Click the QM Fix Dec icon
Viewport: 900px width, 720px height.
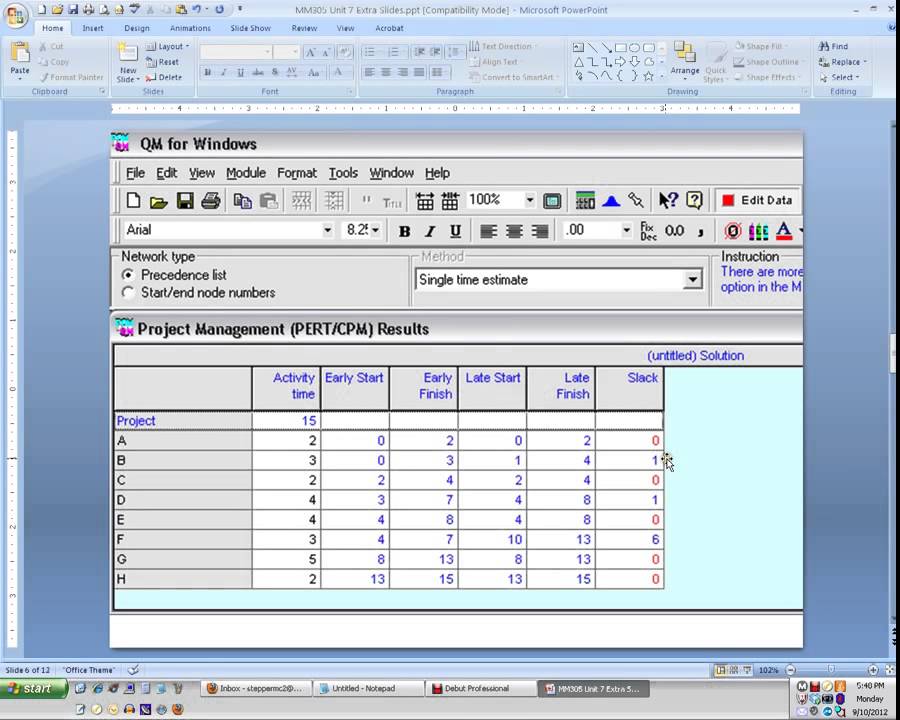coord(648,231)
